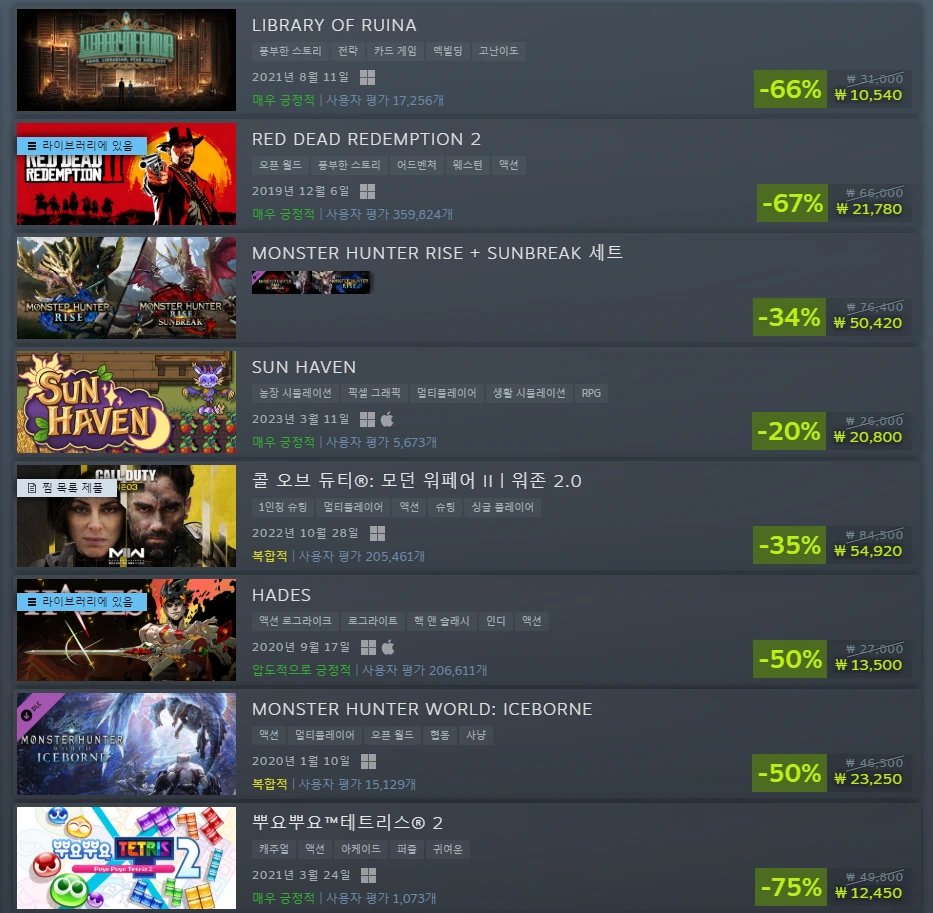Click the Windows icon on 뿌요뿌요 테트리스 2
933x913 pixels.
click(x=368, y=876)
